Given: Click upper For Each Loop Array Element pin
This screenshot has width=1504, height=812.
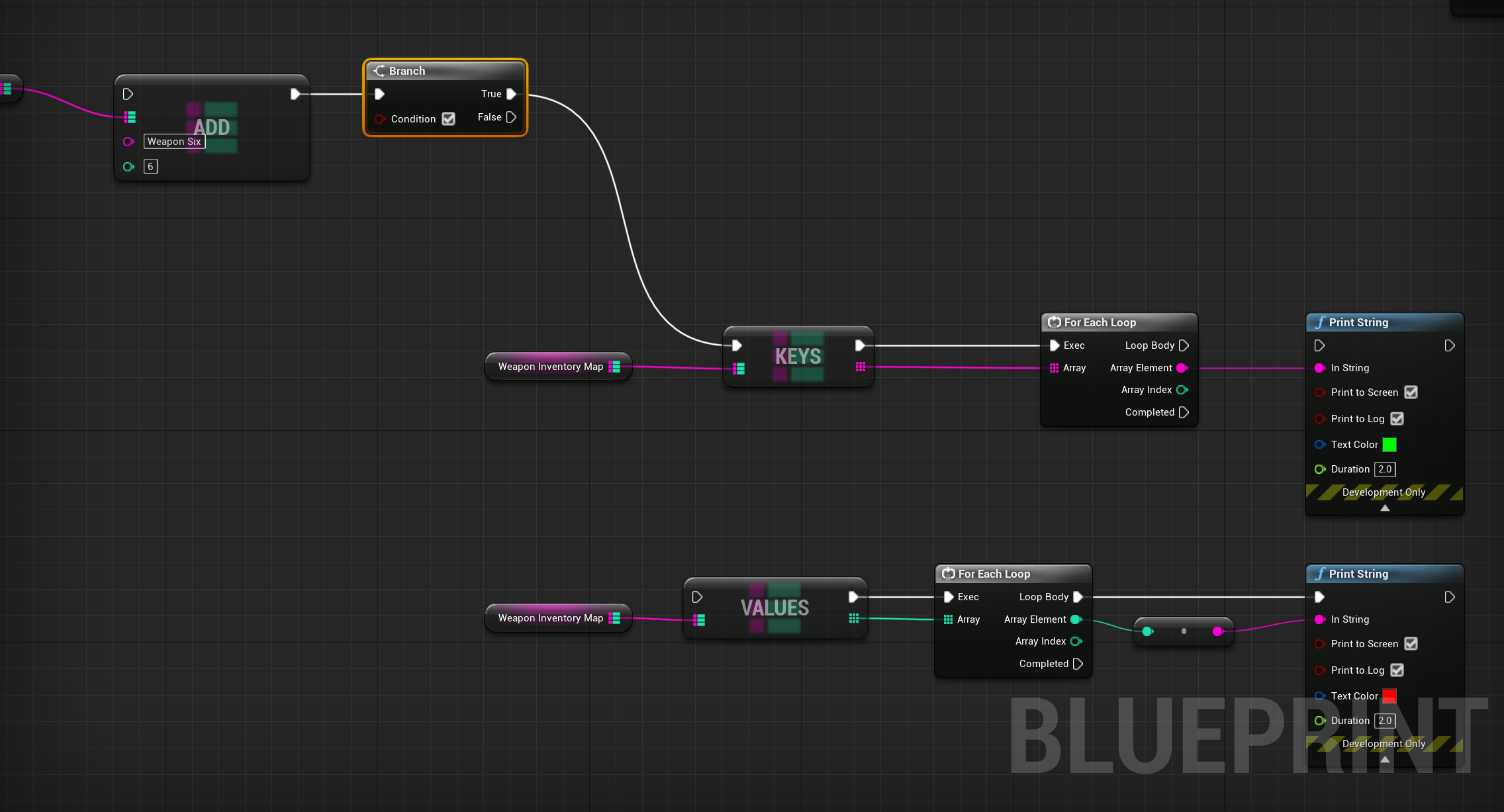Looking at the screenshot, I should point(1182,368).
